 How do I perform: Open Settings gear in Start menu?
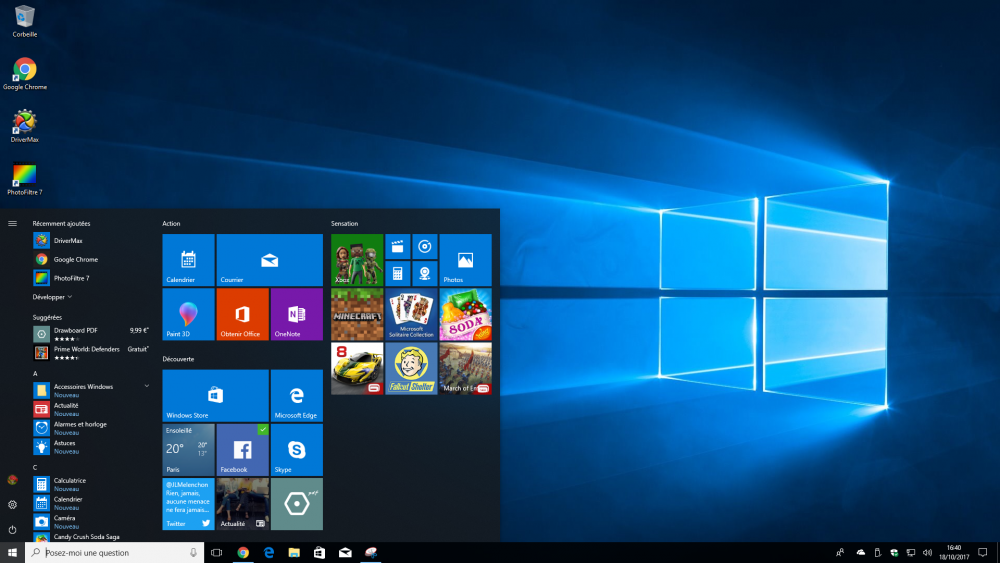(12, 505)
